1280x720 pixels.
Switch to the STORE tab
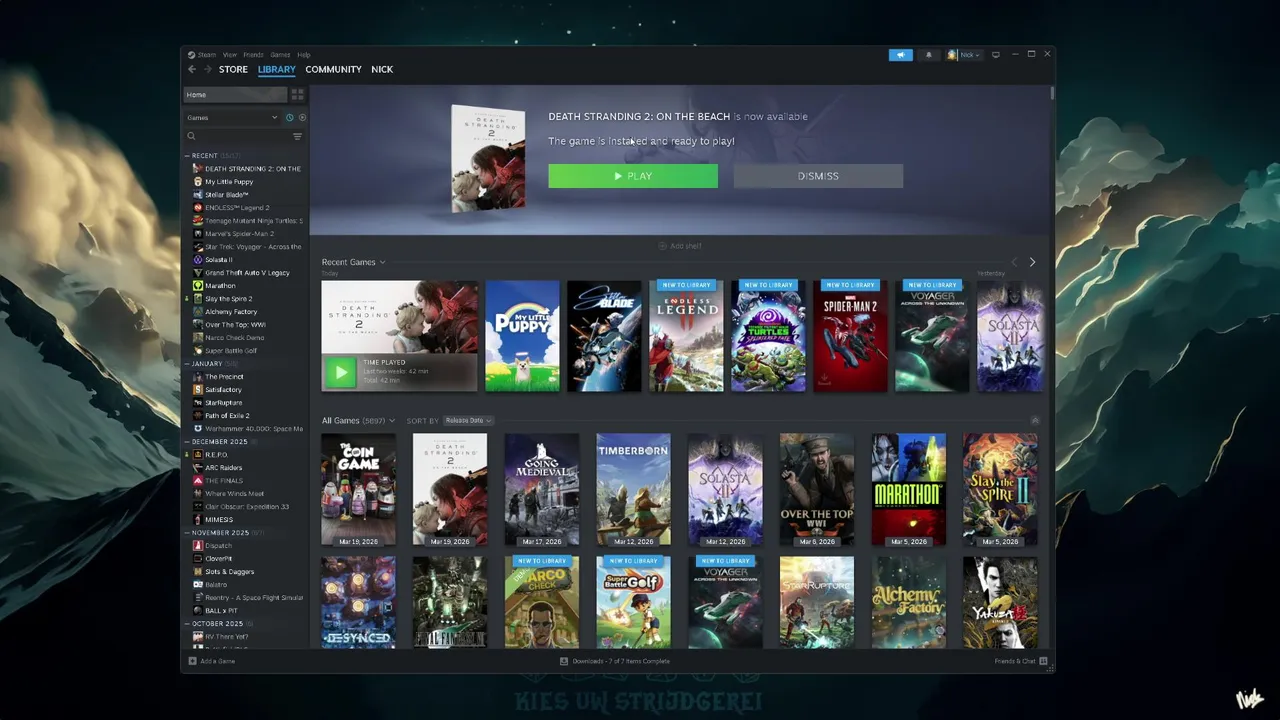[x=233, y=69]
